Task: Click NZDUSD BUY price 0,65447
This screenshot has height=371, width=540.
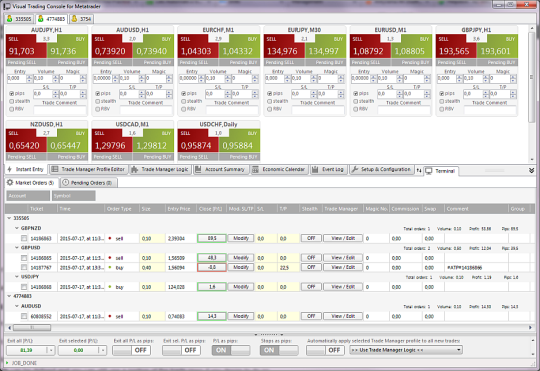Action: click(x=68, y=141)
